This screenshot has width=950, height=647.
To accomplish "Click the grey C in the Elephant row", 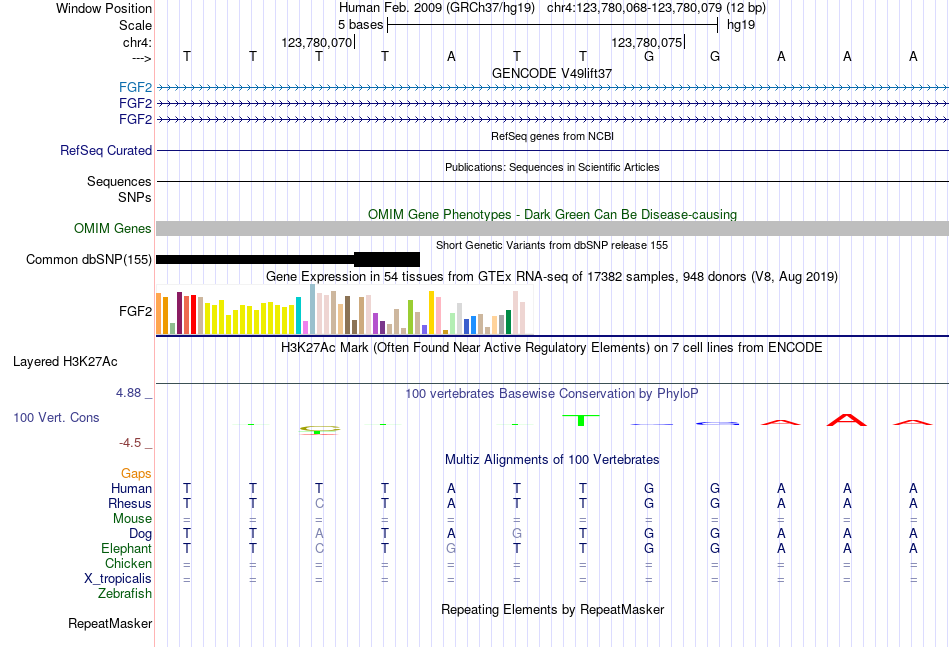I will [x=319, y=548].
